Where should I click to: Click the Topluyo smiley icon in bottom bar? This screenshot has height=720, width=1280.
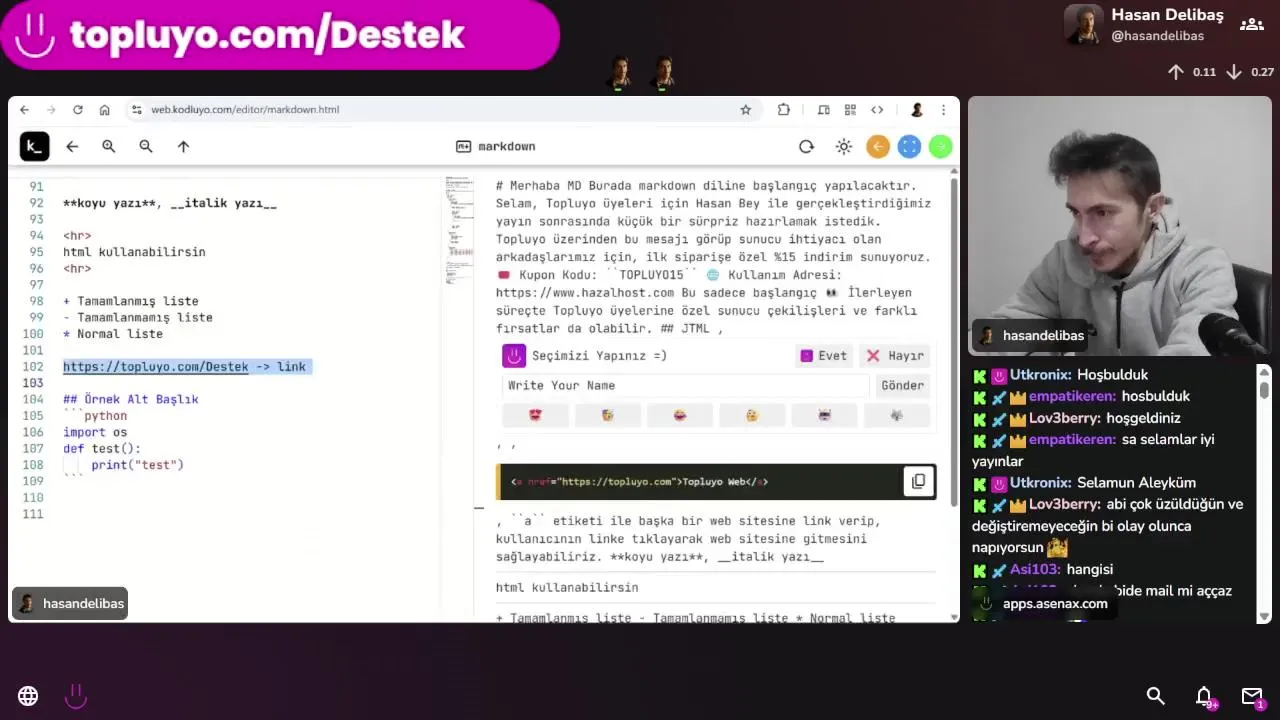(76, 696)
